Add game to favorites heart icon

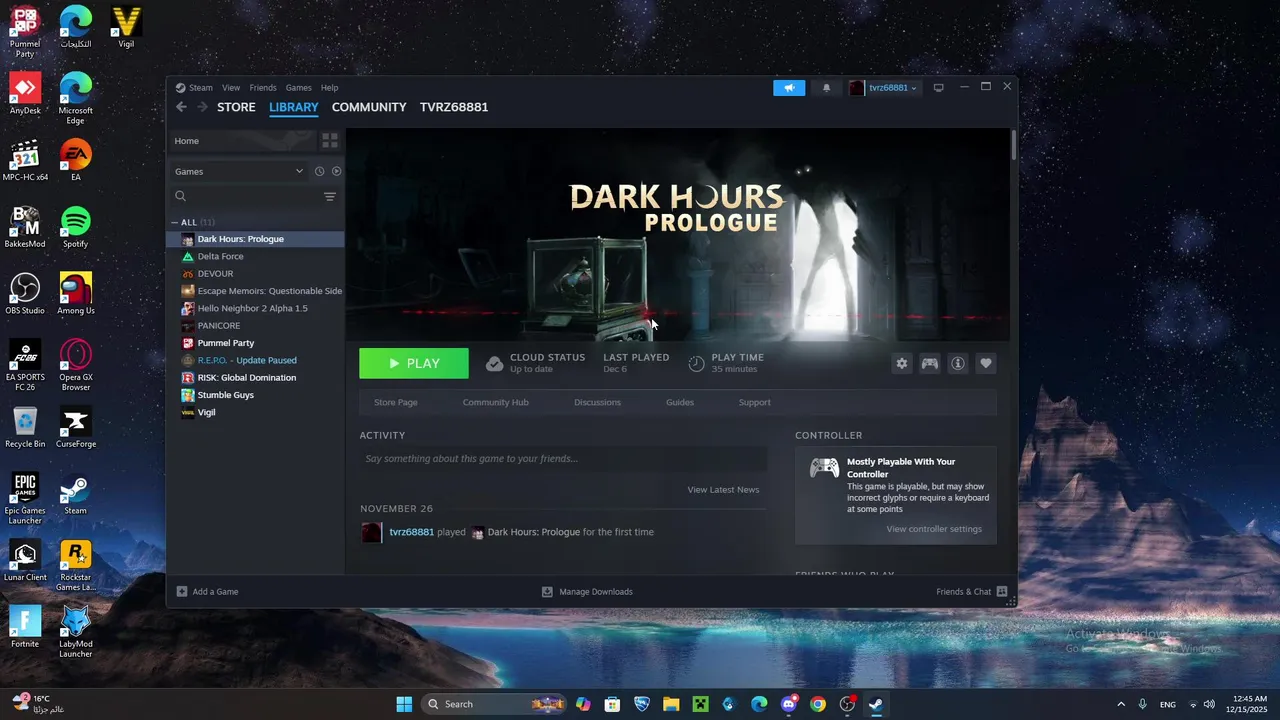pos(986,363)
